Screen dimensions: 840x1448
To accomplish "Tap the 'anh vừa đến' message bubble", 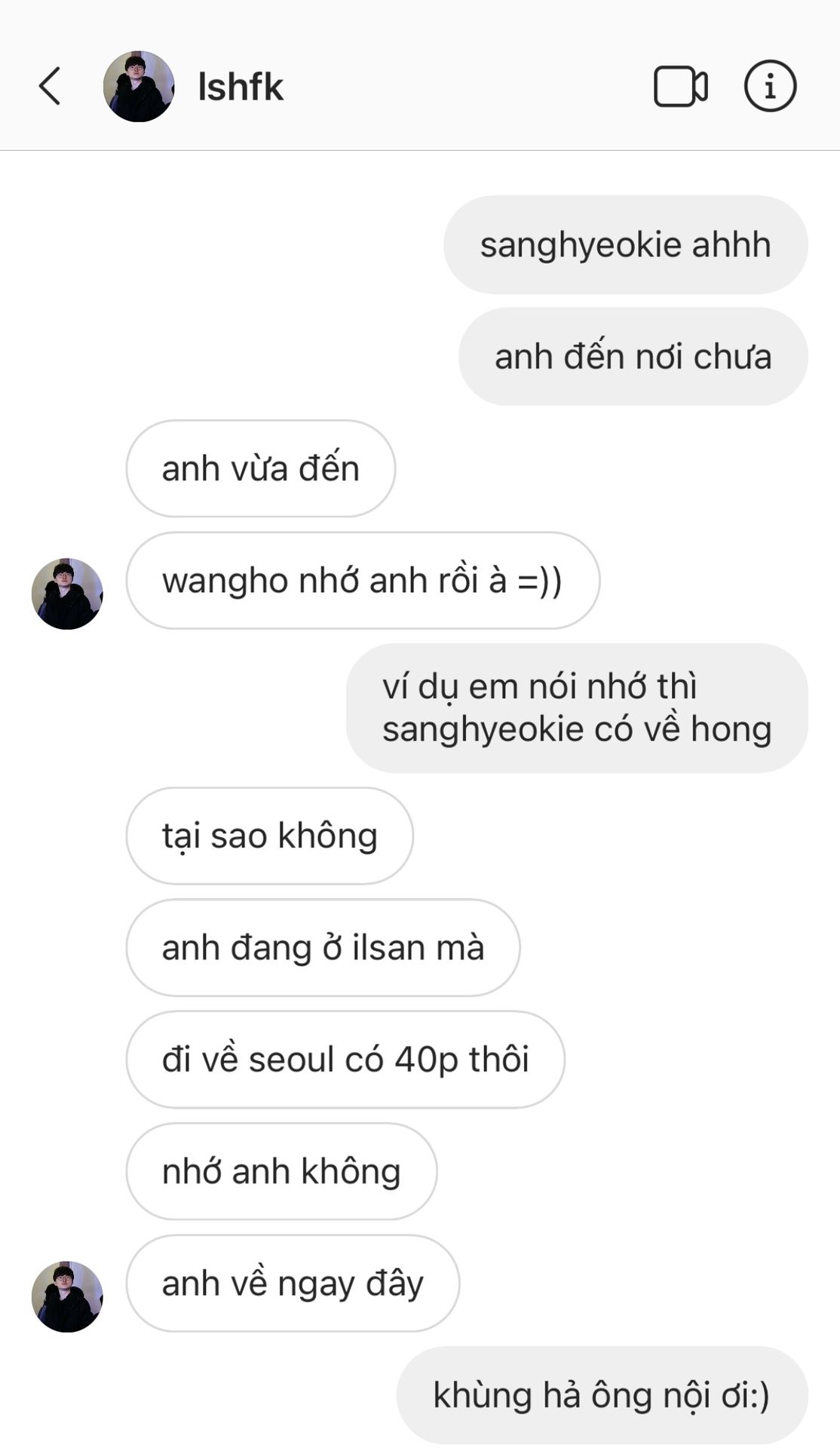I will tap(261, 468).
